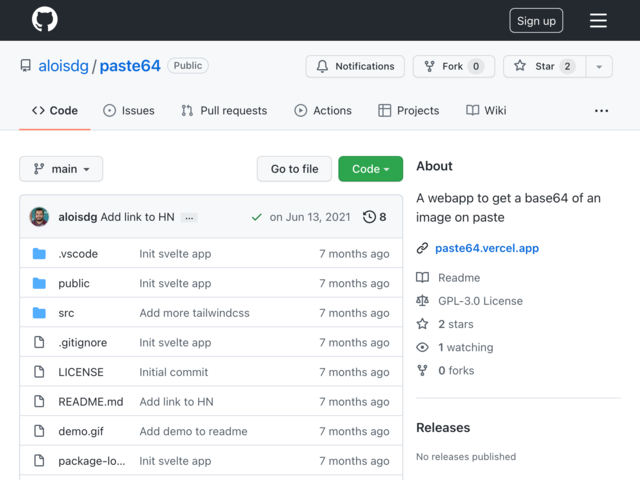Click the GitHub octocat logo
The height and width of the screenshot is (480, 640).
point(45,19)
